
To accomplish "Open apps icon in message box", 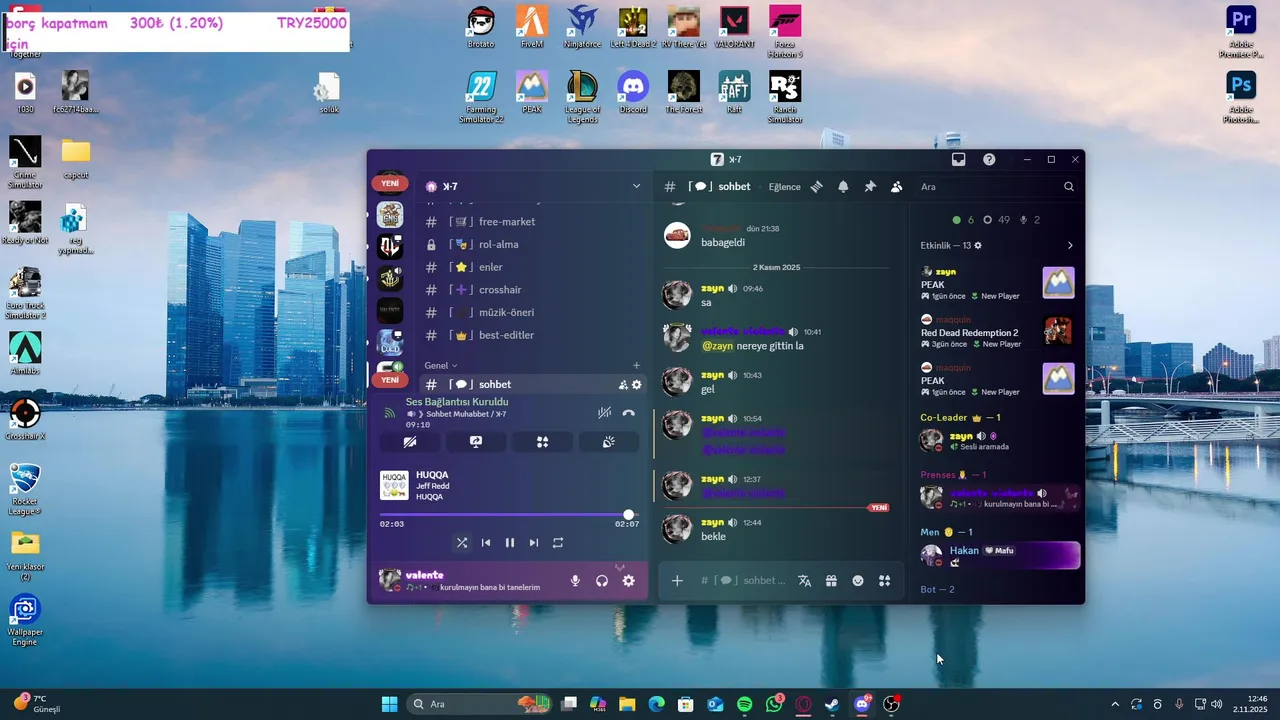I will 884,581.
